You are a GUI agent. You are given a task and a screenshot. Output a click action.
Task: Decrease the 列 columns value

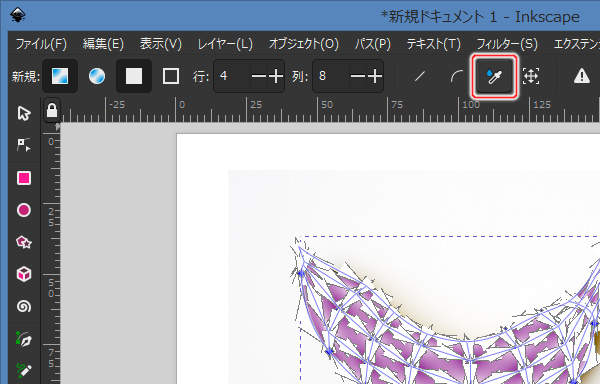(357, 76)
